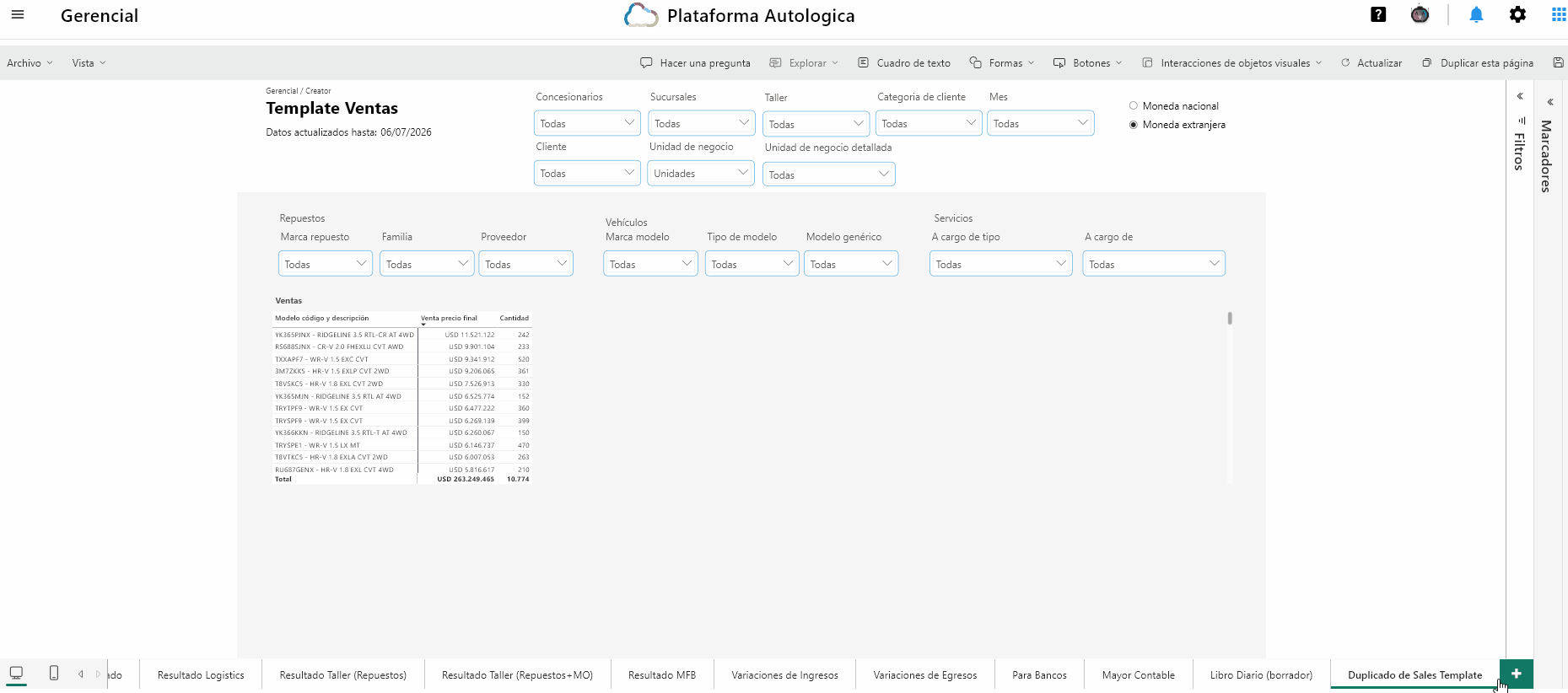Open the Categoria de cliente dropdown
The image size is (1568, 693).
pos(928,123)
